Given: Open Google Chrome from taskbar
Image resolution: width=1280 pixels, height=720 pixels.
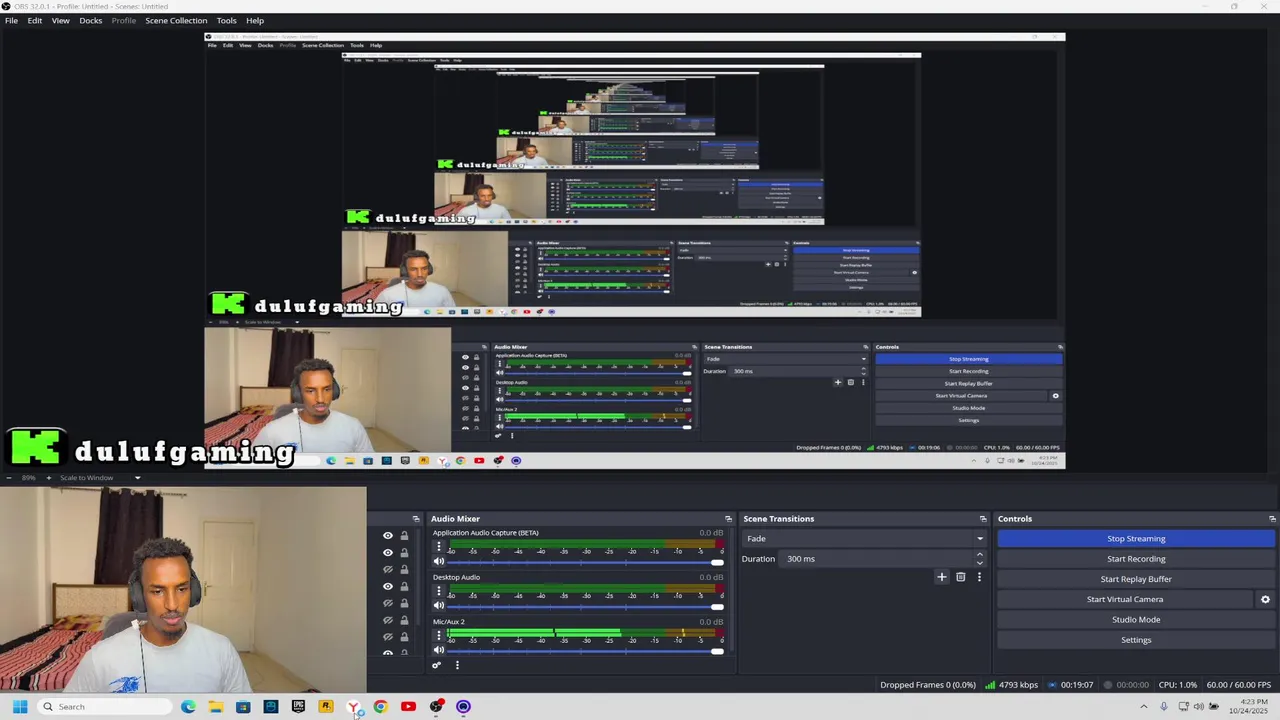Looking at the screenshot, I should [x=380, y=707].
